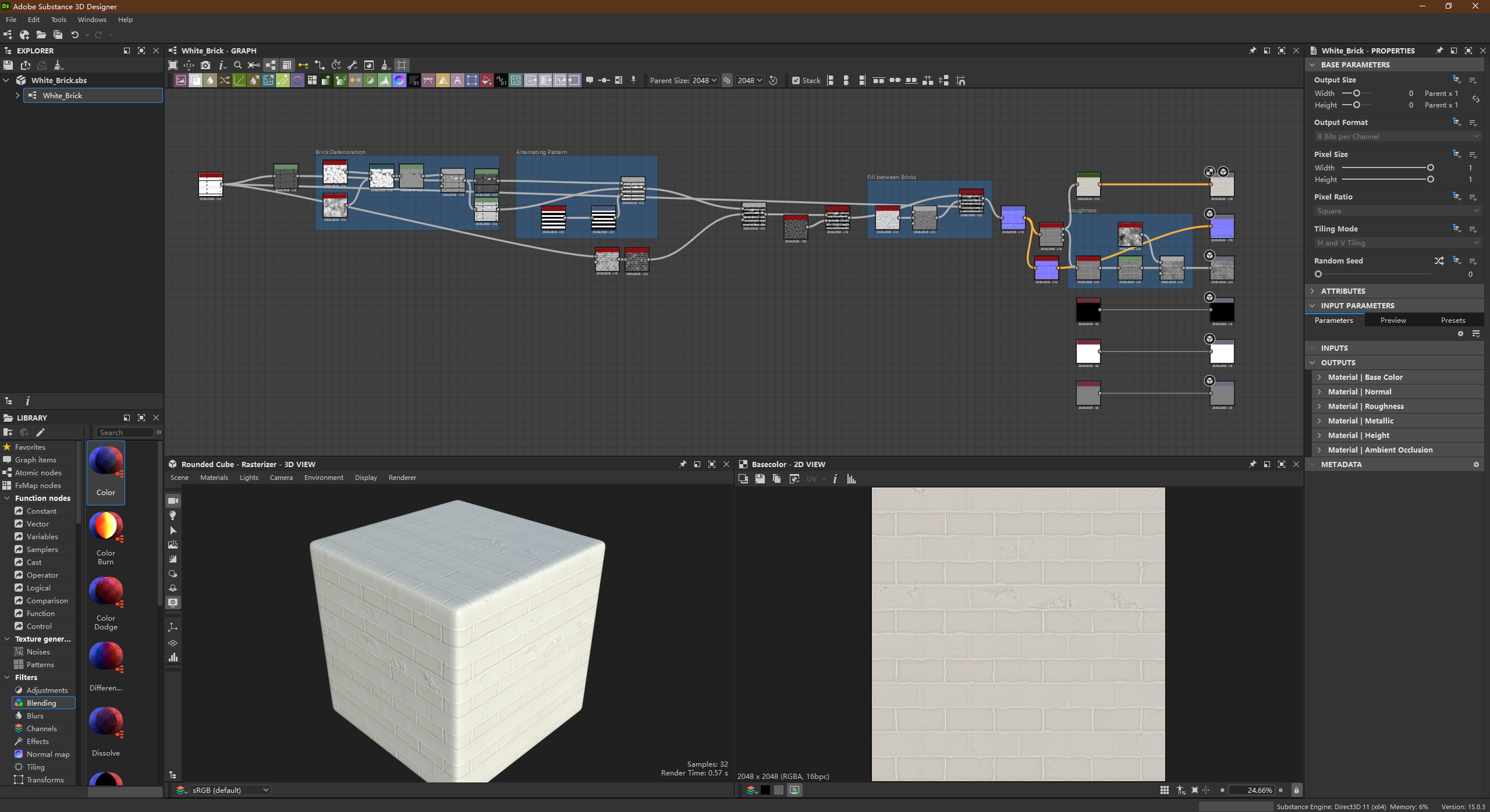Open the Parent Size width dropdown
The width and height of the screenshot is (1490, 812).
[704, 80]
